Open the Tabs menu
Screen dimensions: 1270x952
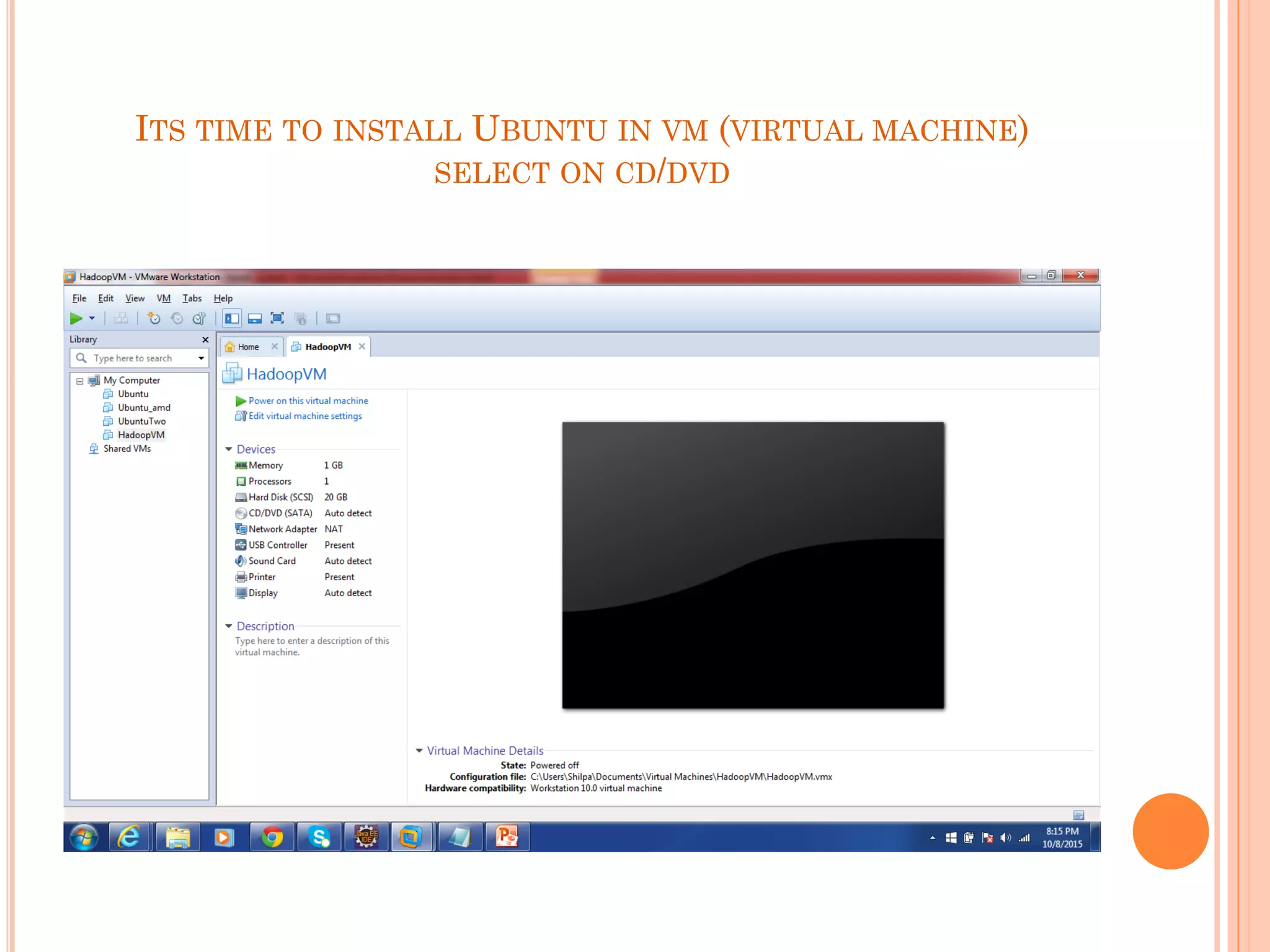192,298
